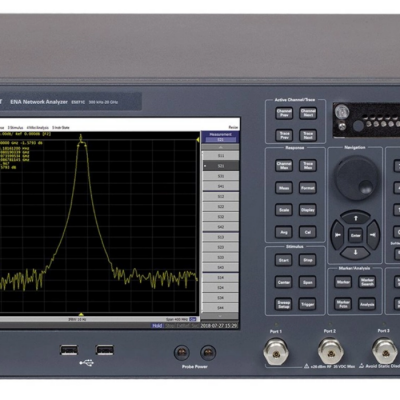Click the Trigger key under Stimulus
This screenshot has height=400, width=400.
pyautogui.click(x=308, y=304)
